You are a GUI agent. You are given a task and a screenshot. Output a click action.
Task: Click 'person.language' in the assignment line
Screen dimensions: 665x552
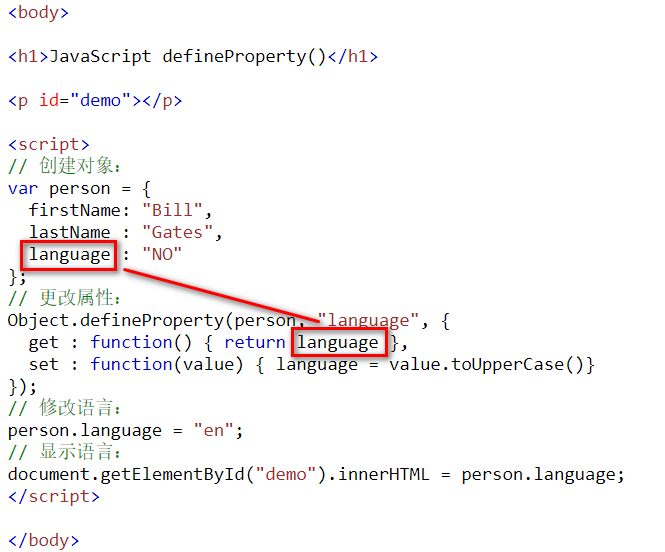pos(85,431)
